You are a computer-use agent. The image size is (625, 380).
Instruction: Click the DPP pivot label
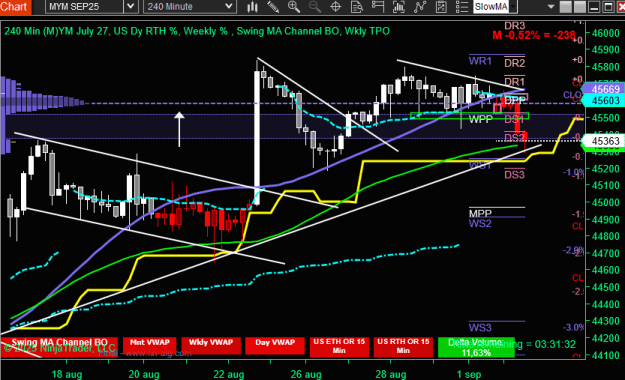point(515,100)
